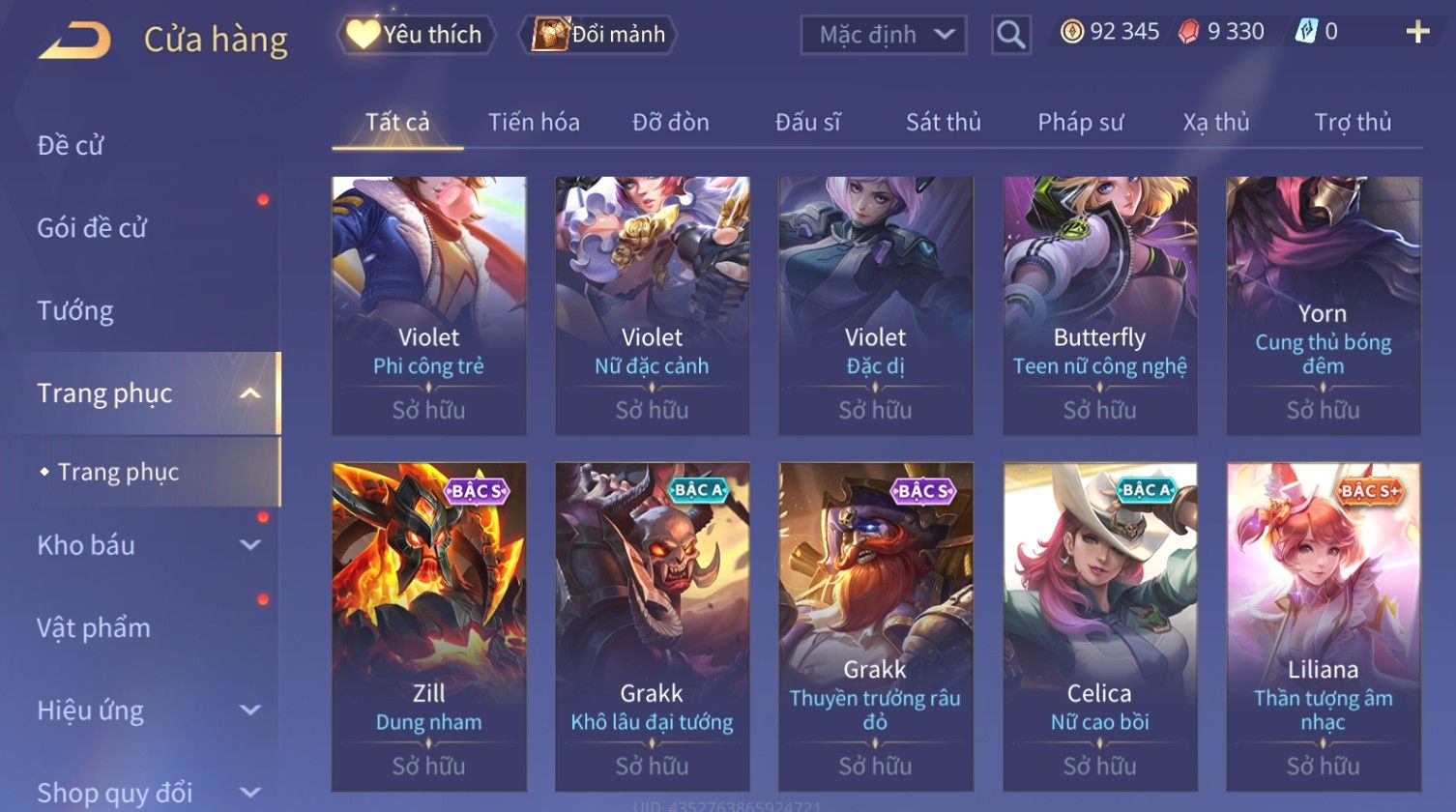Collapse the Trang phục sidebar section
The image size is (1456, 812).
point(249,393)
